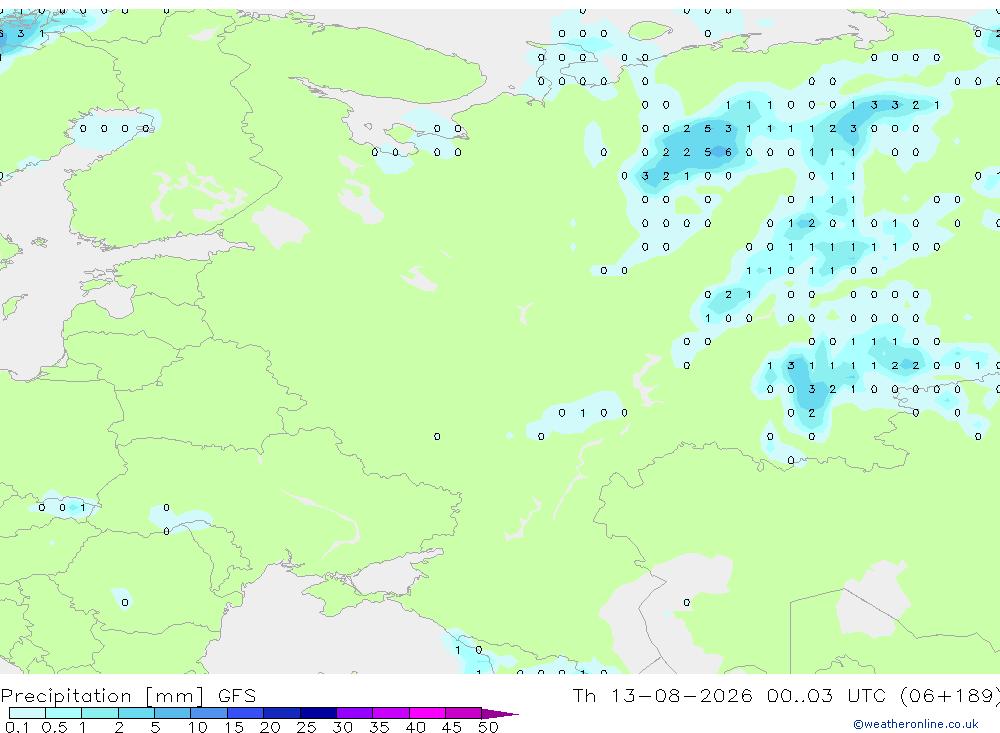The image size is (1000, 733).
Task: Pick the 0.1–0.5 mm legend swatch
Action: [x=27, y=713]
